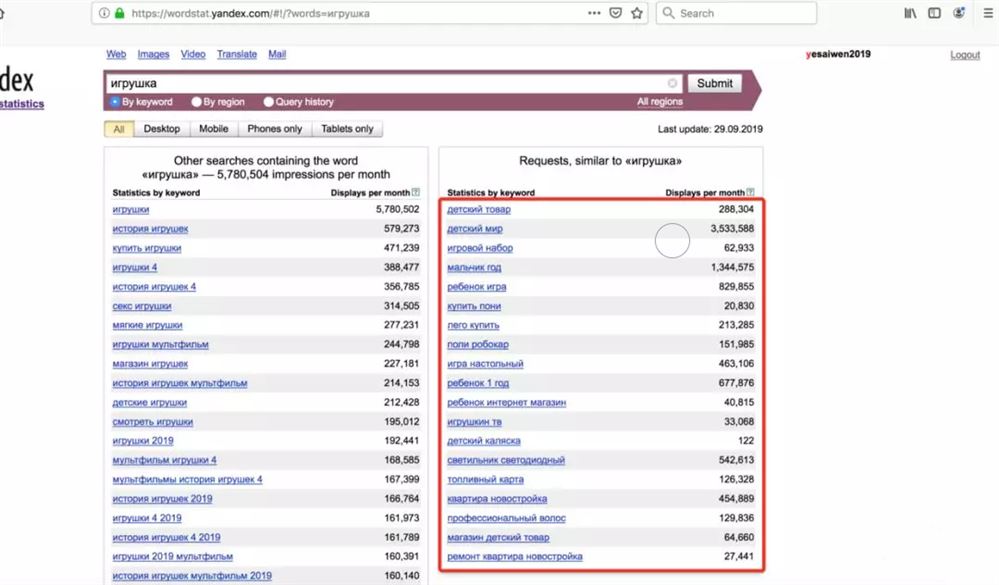Open the ребенок игра similar request link
The width and height of the screenshot is (999, 585).
(x=477, y=286)
